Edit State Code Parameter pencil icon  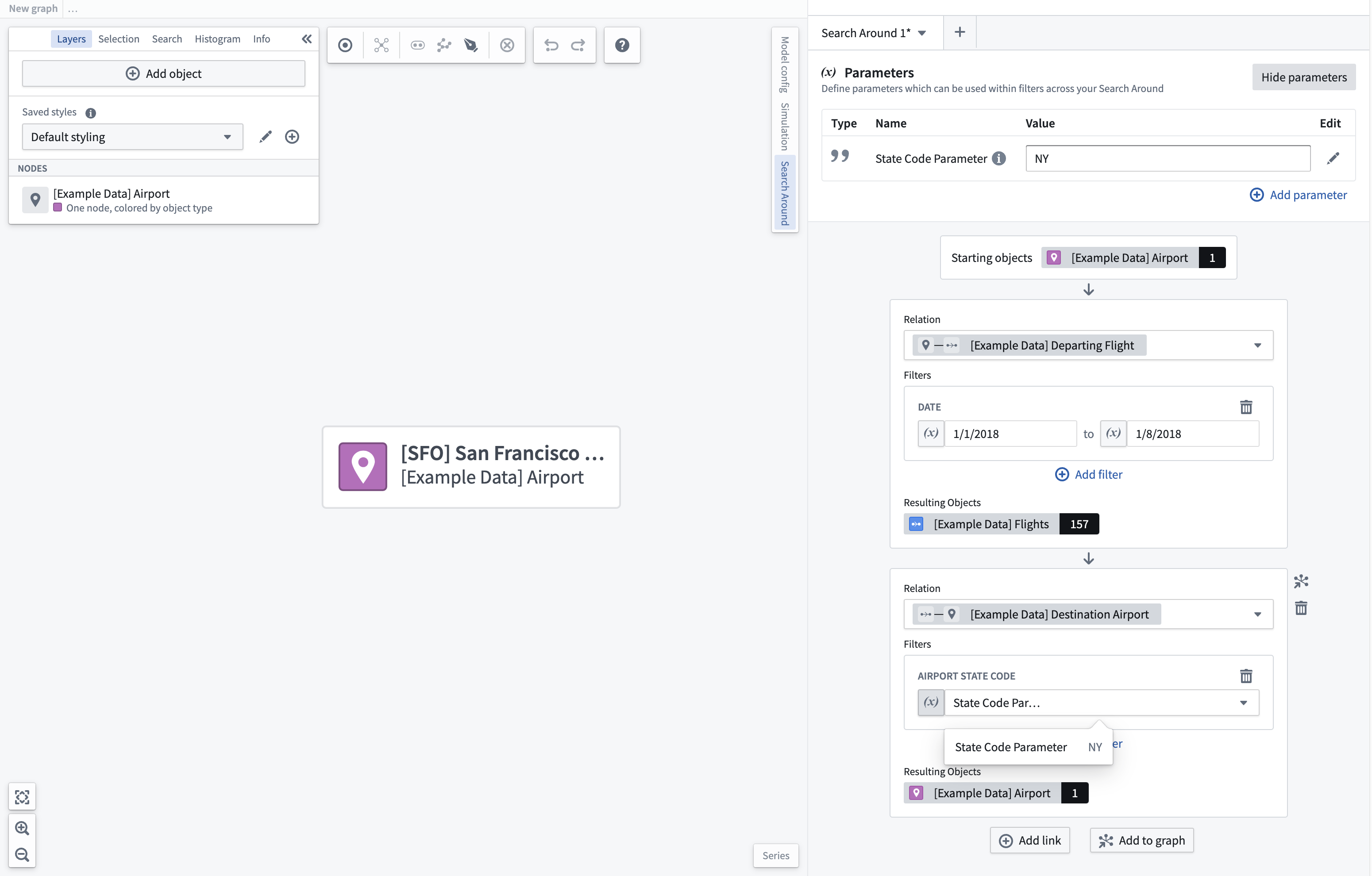pos(1333,158)
